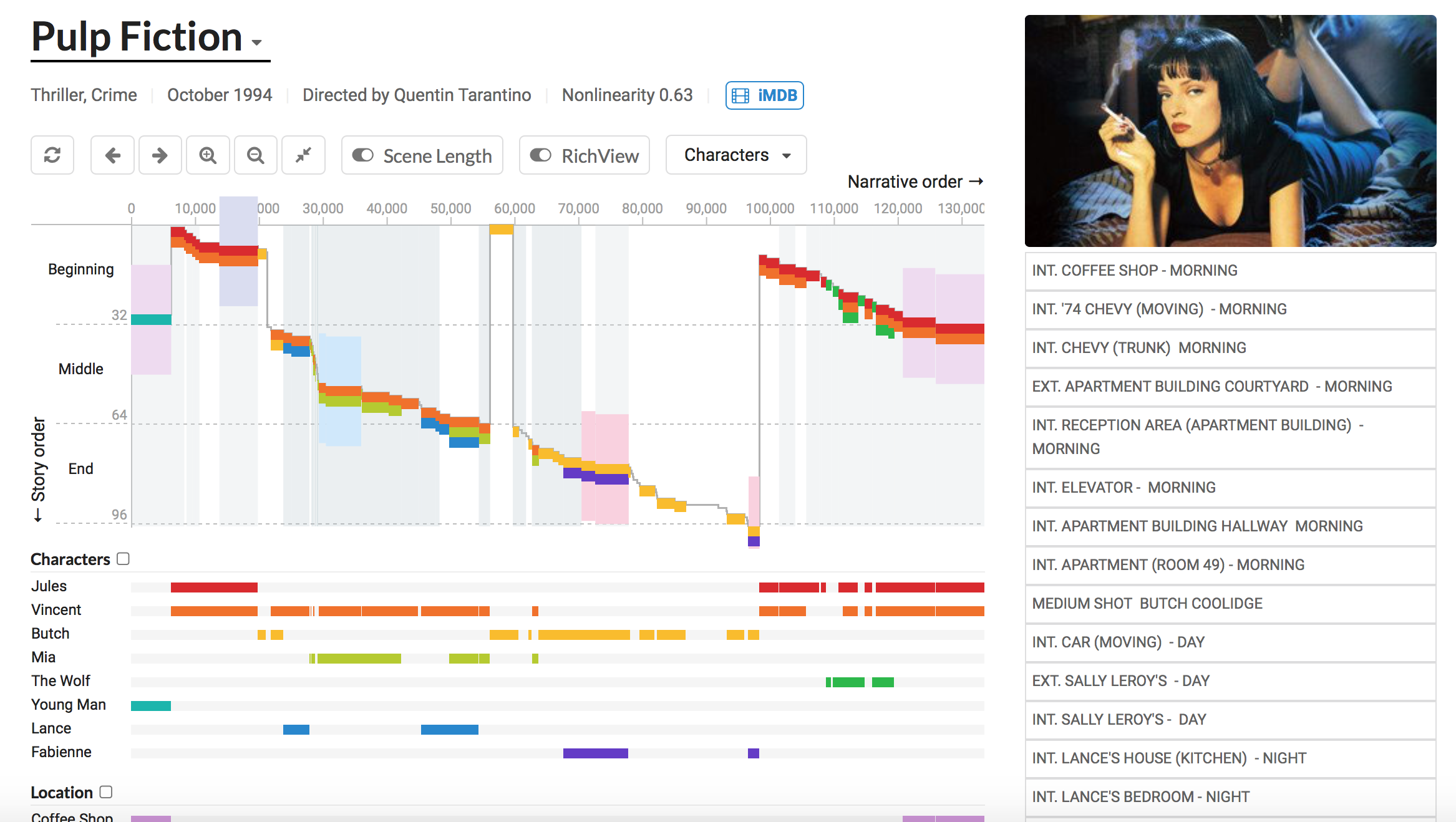This screenshot has height=822, width=1456.
Task: Check the Characters section checkbox
Action: click(x=124, y=559)
